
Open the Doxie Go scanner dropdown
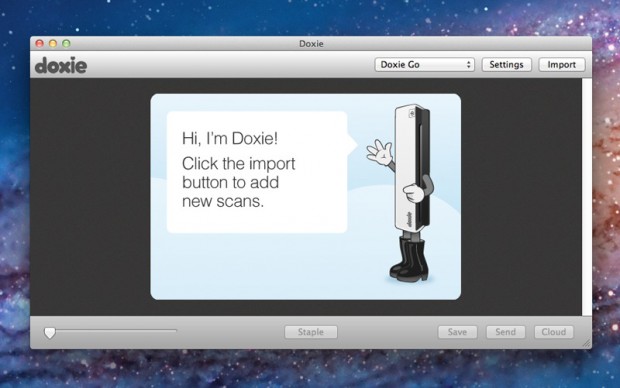coord(424,64)
